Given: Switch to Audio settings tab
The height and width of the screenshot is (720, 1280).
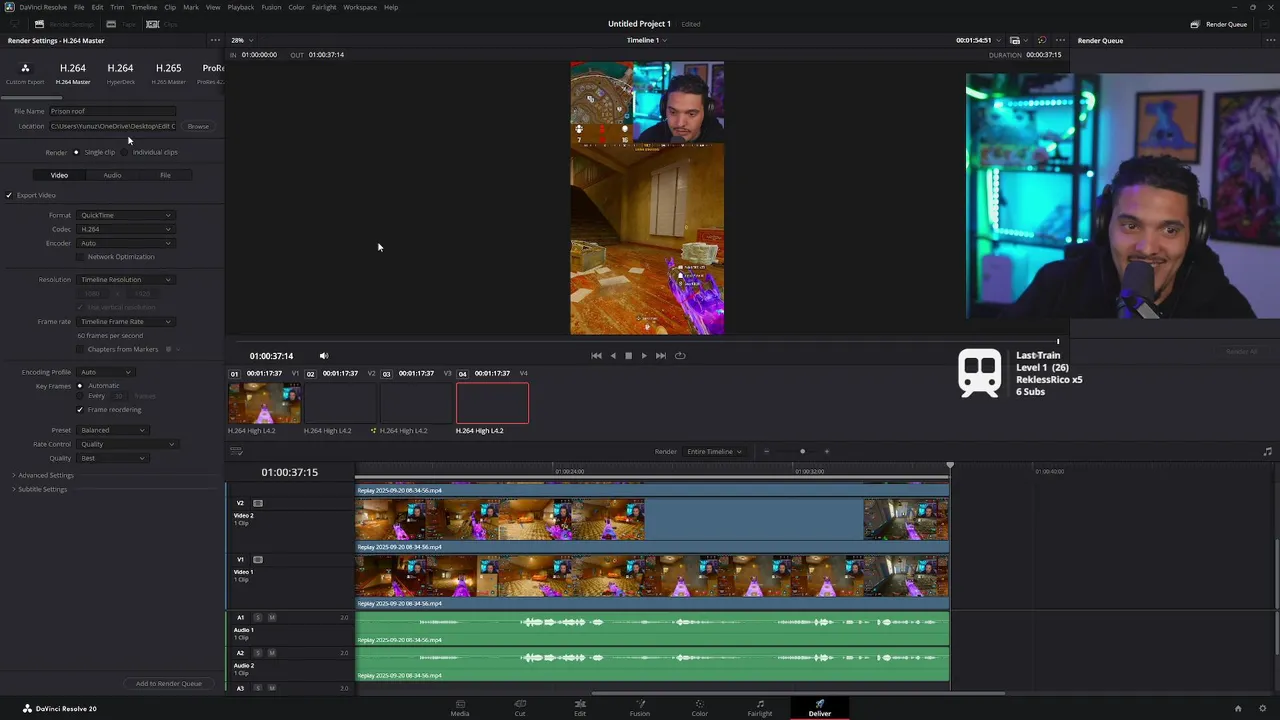Looking at the screenshot, I should (112, 175).
